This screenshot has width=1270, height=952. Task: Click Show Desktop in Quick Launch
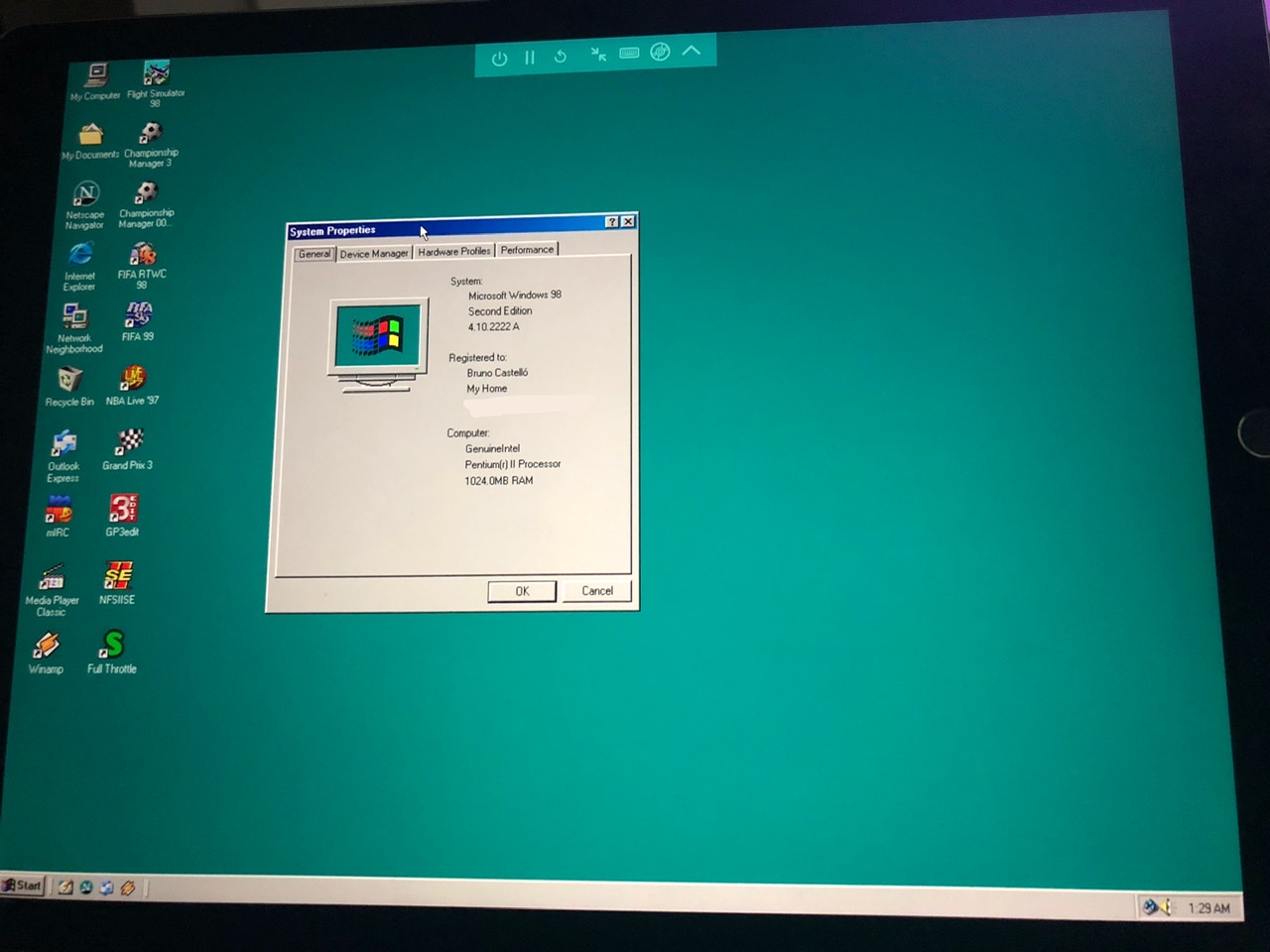tap(65, 888)
